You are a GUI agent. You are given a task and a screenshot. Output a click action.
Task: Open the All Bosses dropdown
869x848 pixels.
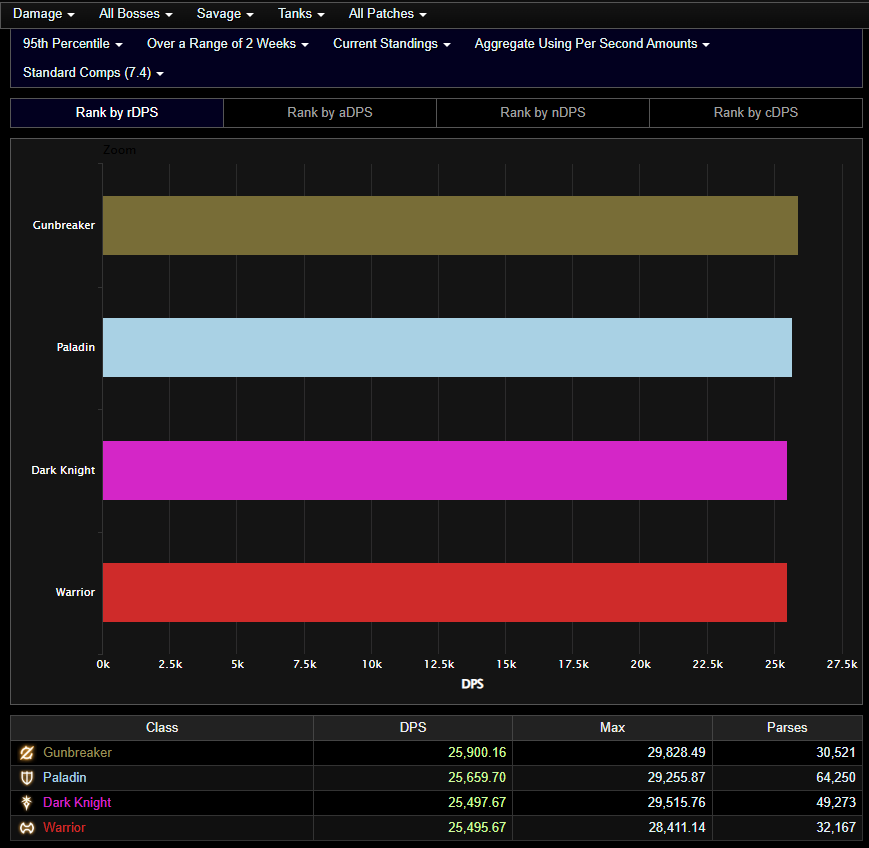pos(136,14)
